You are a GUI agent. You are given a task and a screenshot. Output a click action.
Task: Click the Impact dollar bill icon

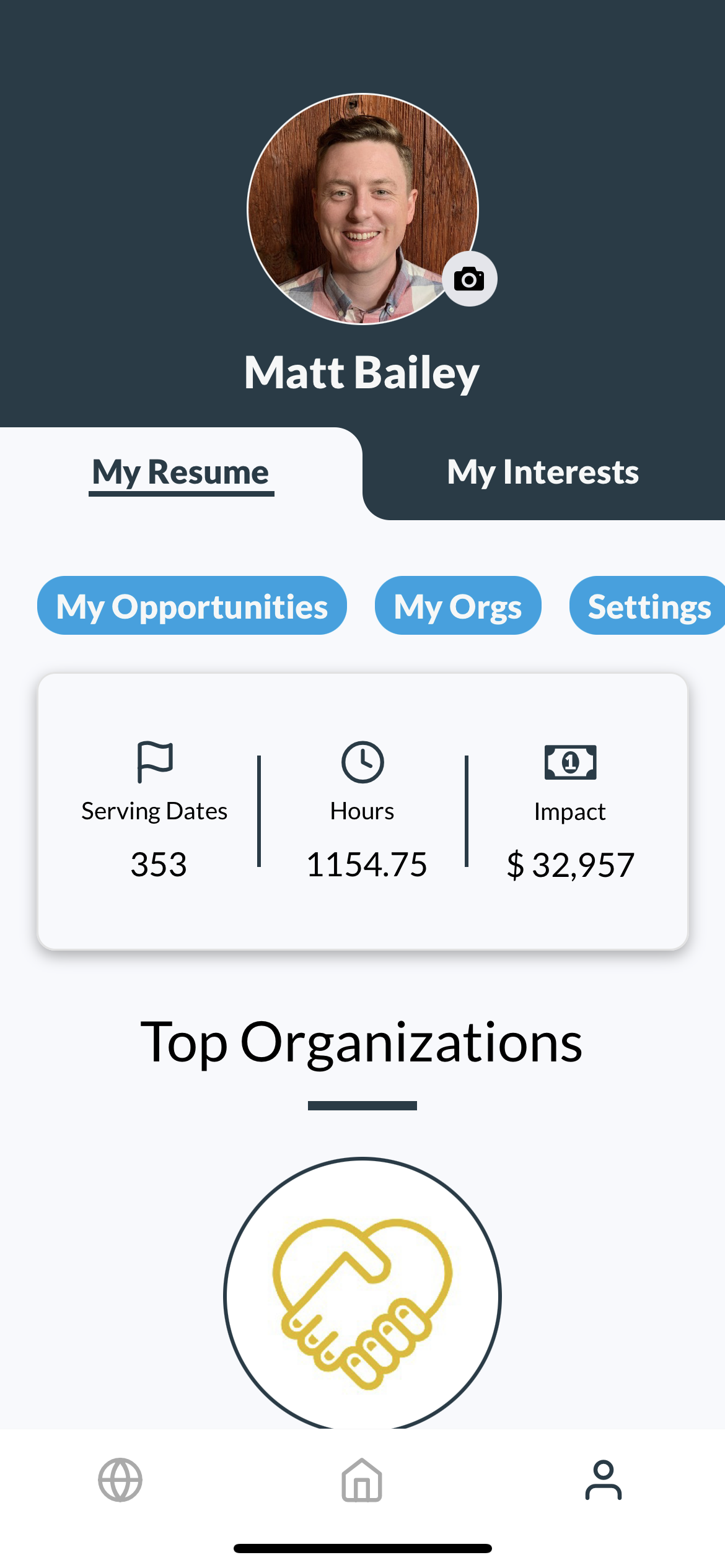pos(570,762)
